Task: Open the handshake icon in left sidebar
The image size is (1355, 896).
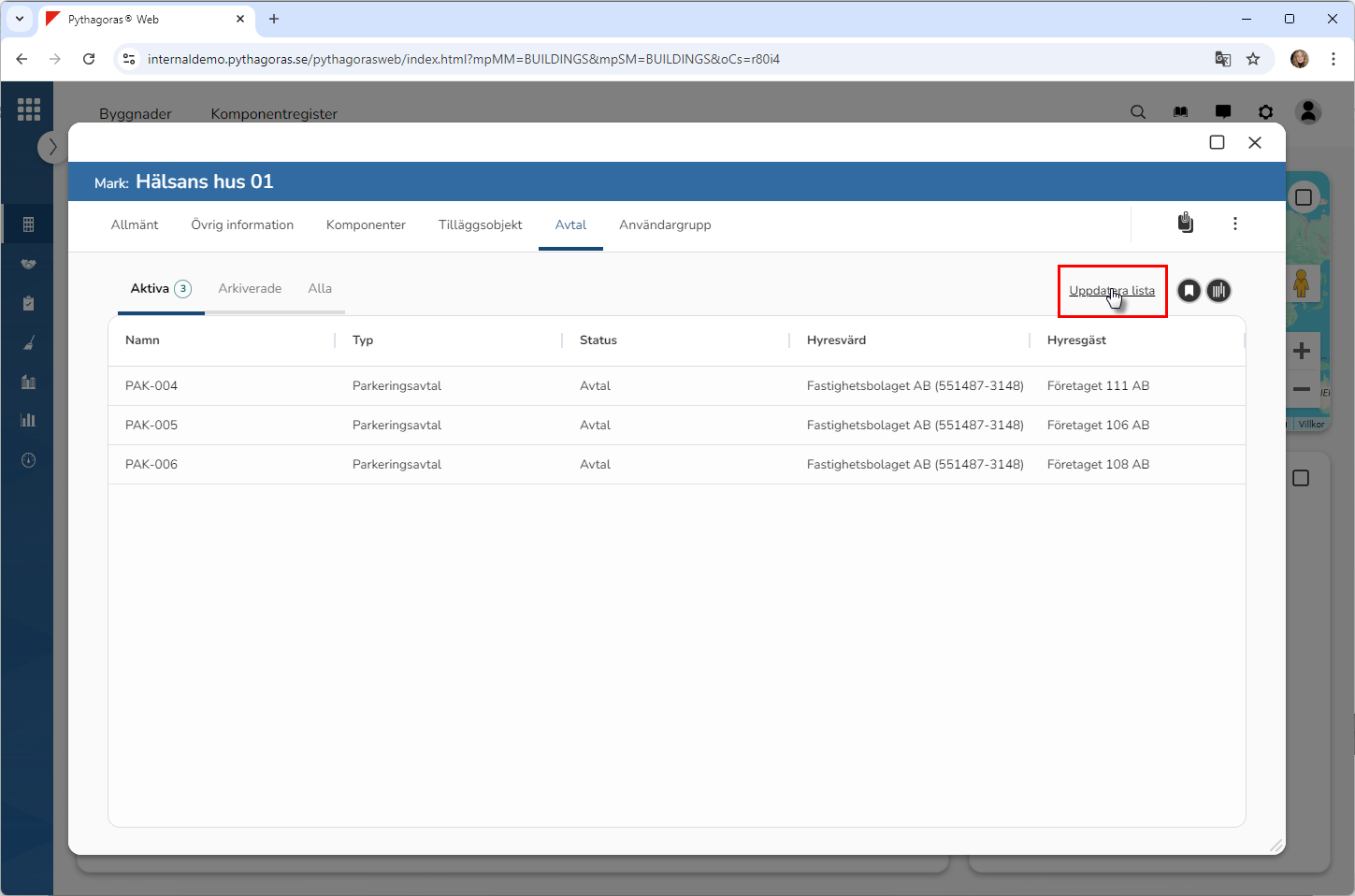Action: pyautogui.click(x=28, y=264)
